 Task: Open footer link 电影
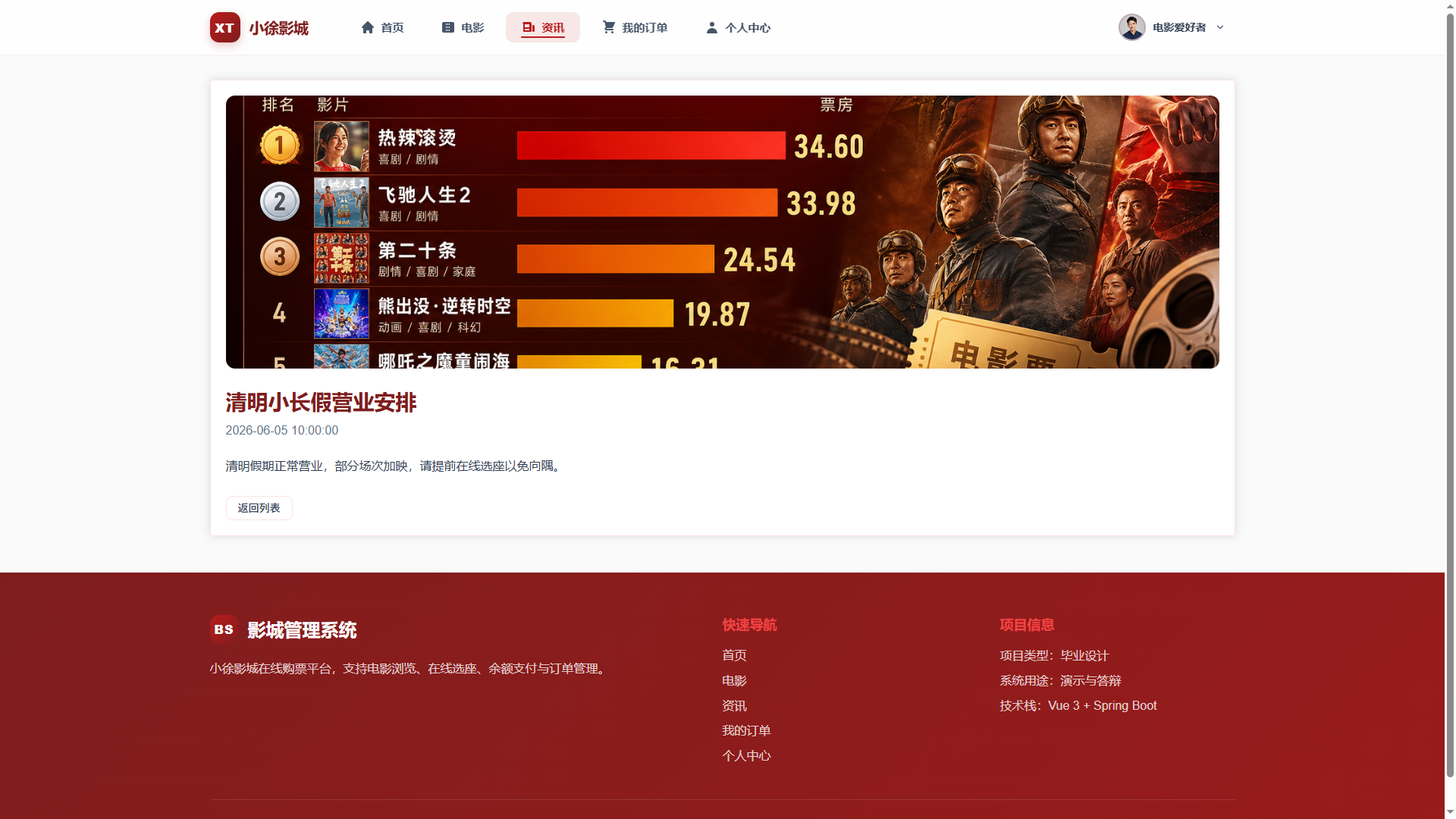tap(734, 681)
